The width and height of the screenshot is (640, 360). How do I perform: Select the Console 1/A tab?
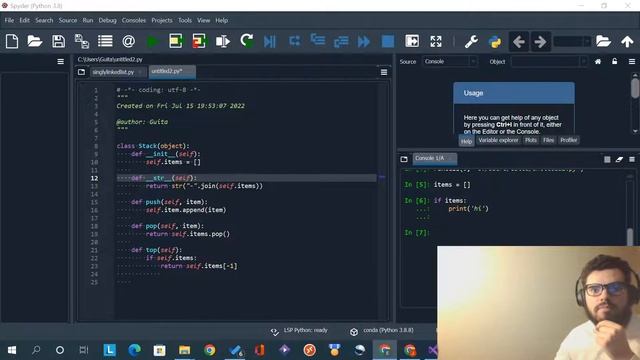[434, 158]
